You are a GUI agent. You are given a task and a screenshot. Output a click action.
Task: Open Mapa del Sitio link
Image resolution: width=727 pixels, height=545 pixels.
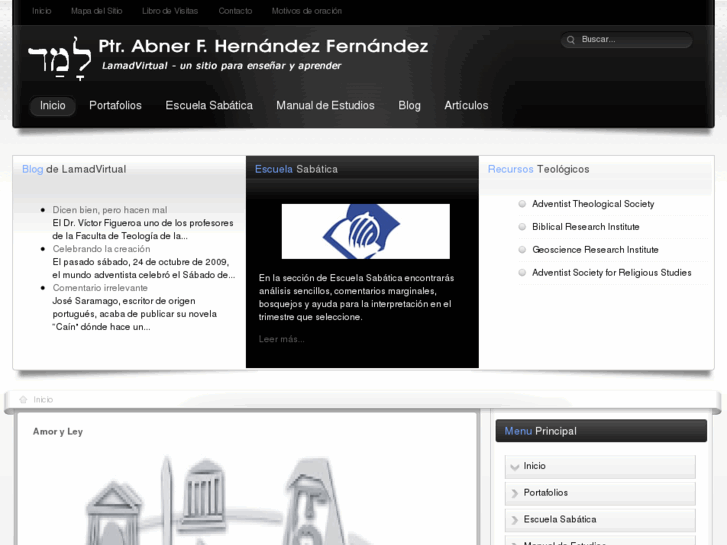(x=96, y=11)
